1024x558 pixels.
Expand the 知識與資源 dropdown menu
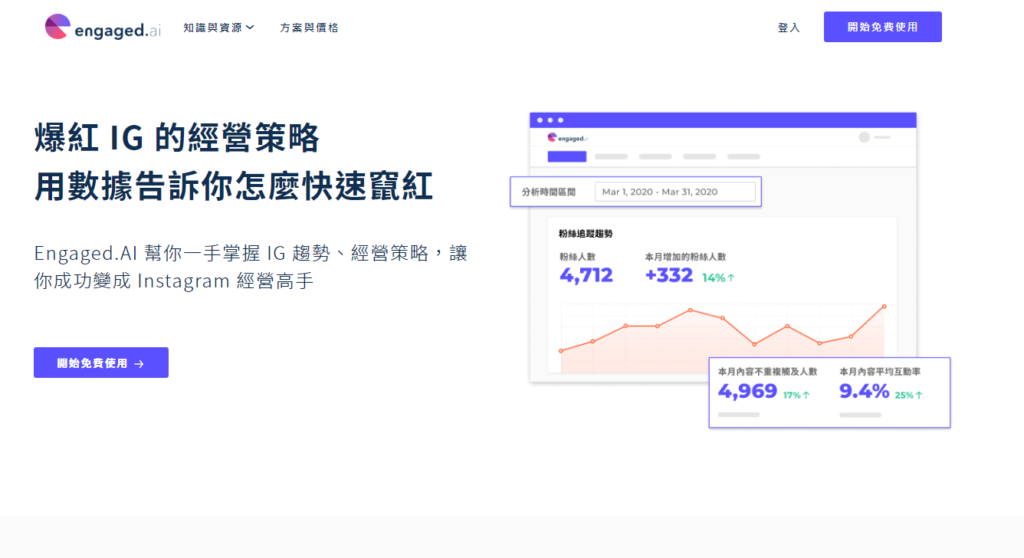point(218,28)
